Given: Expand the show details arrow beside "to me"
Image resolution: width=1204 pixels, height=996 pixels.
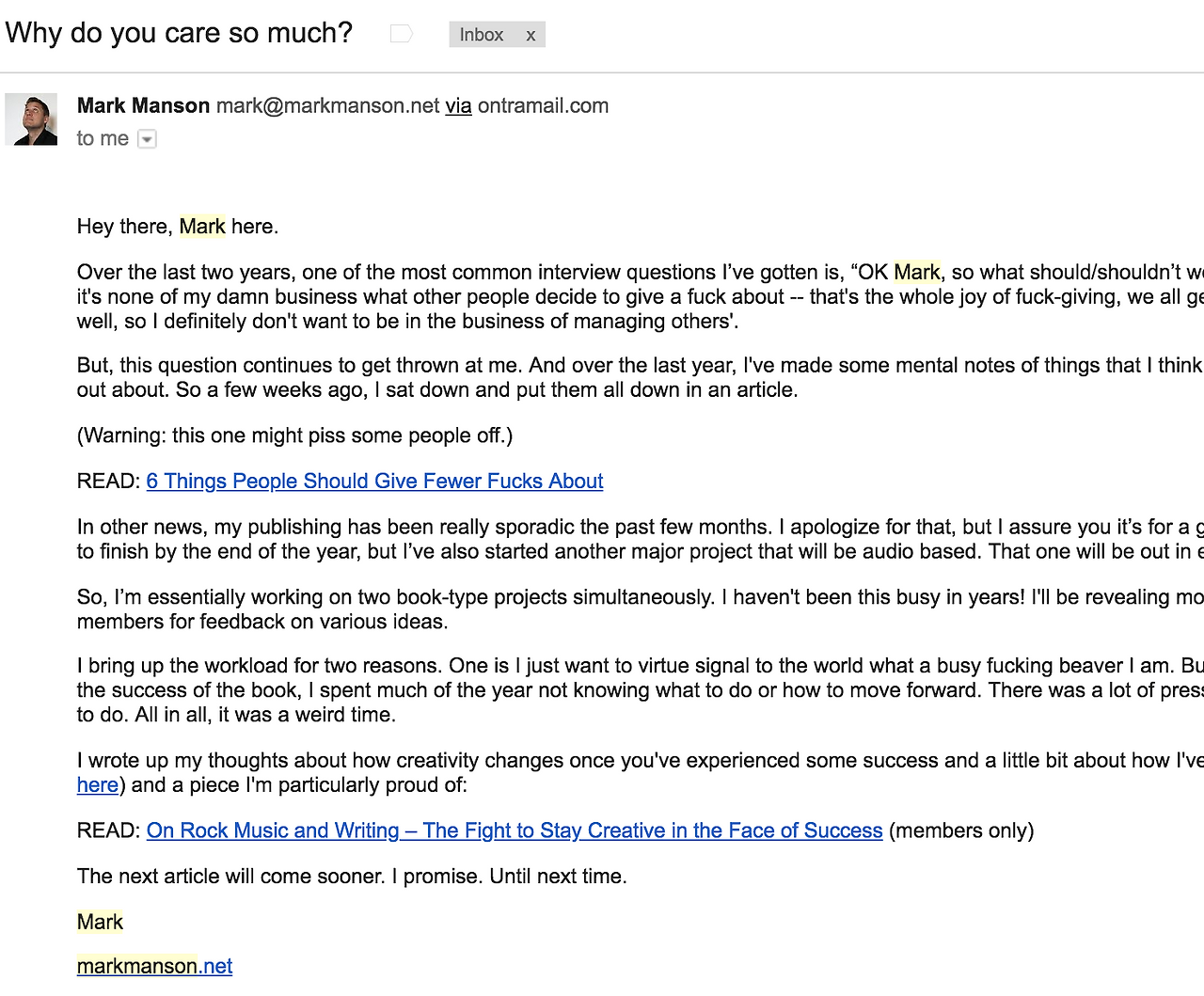Looking at the screenshot, I should pos(147,139).
